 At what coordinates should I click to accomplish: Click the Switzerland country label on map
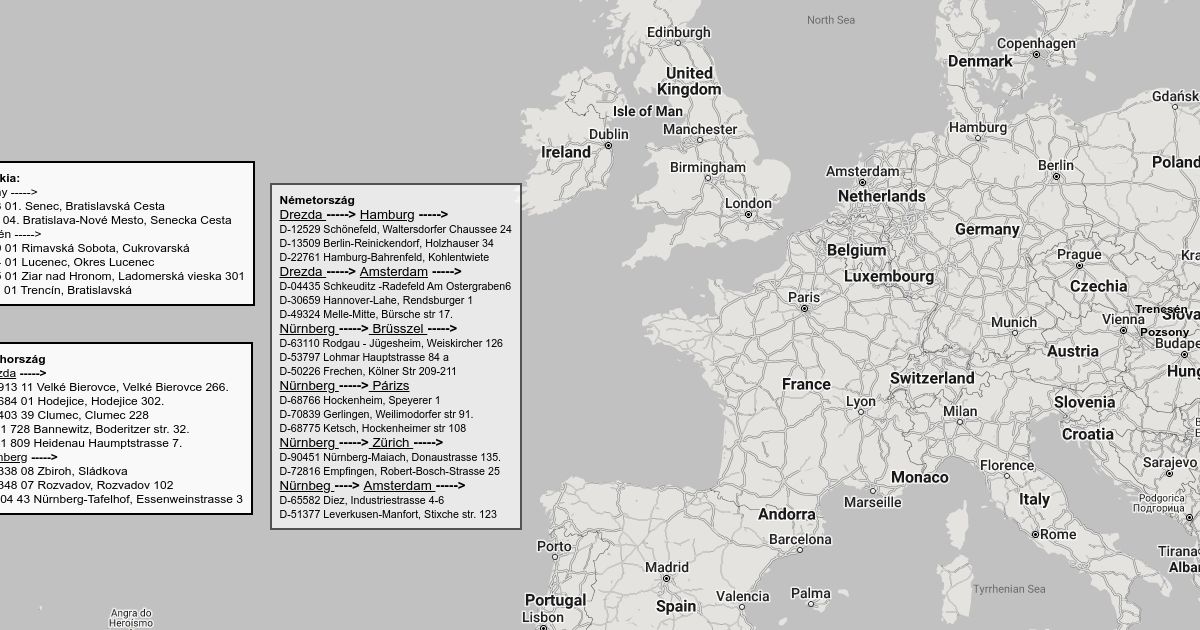[932, 378]
